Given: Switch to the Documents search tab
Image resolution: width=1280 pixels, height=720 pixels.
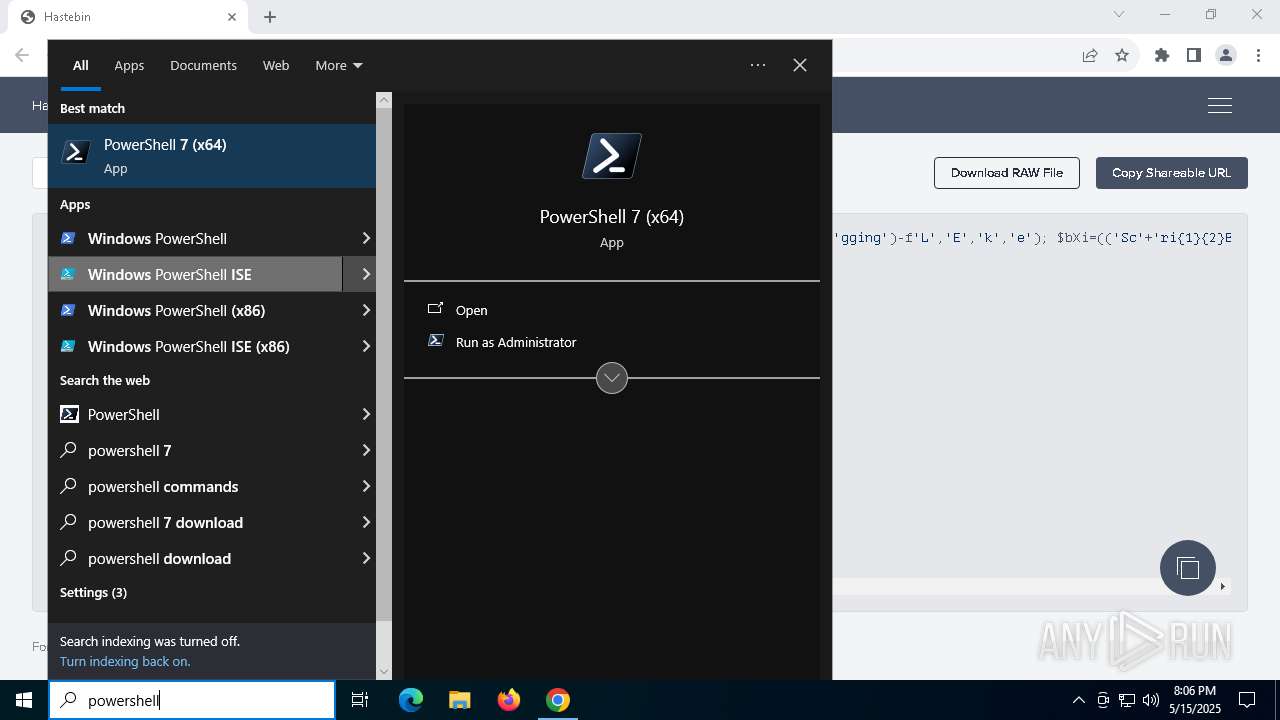Looking at the screenshot, I should point(203,65).
